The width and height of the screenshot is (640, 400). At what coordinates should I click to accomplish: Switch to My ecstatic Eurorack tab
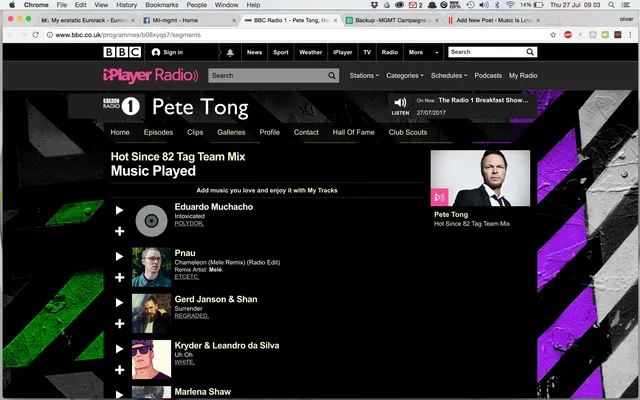point(88,20)
